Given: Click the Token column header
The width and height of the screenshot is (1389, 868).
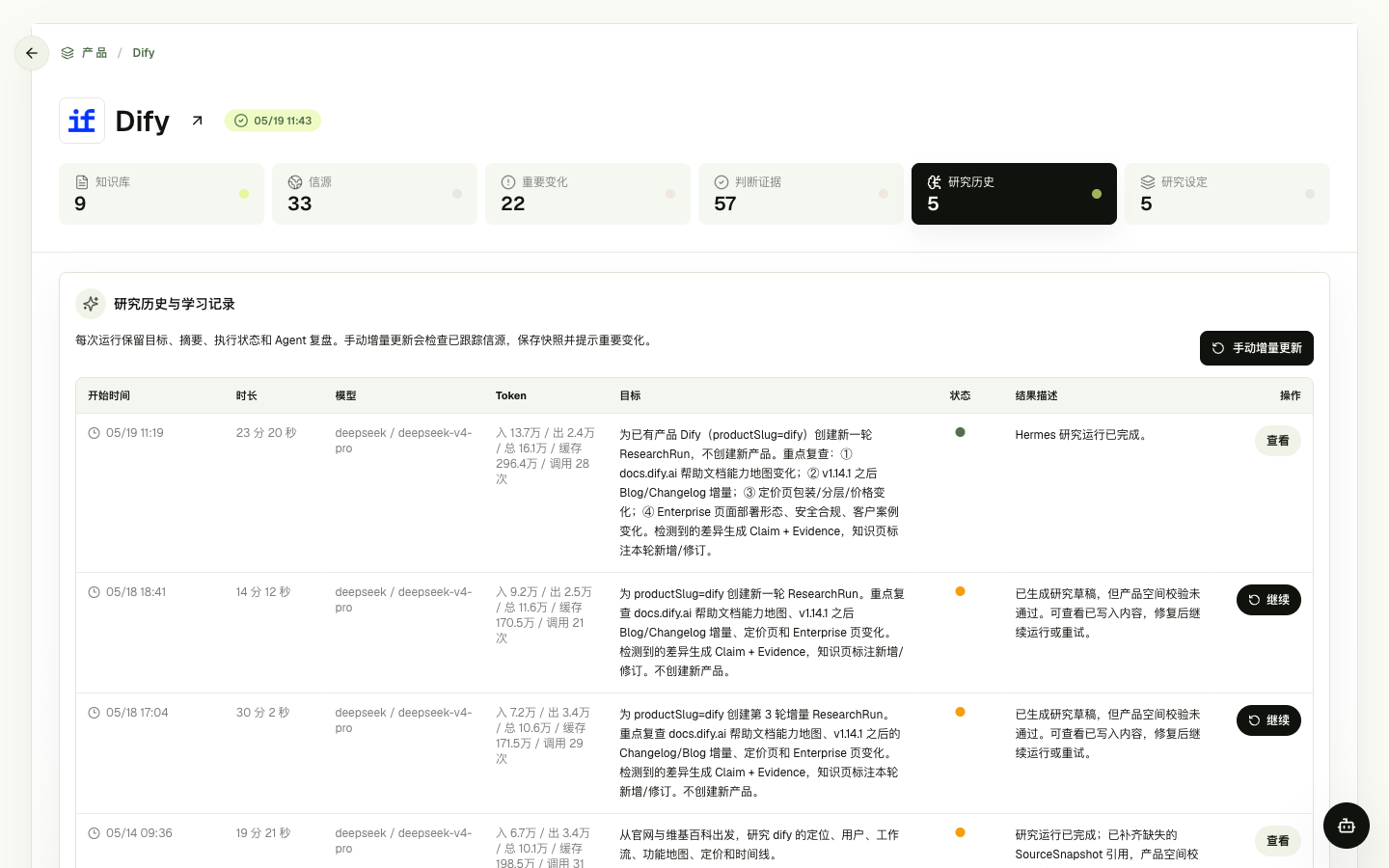Looking at the screenshot, I should pos(511,395).
